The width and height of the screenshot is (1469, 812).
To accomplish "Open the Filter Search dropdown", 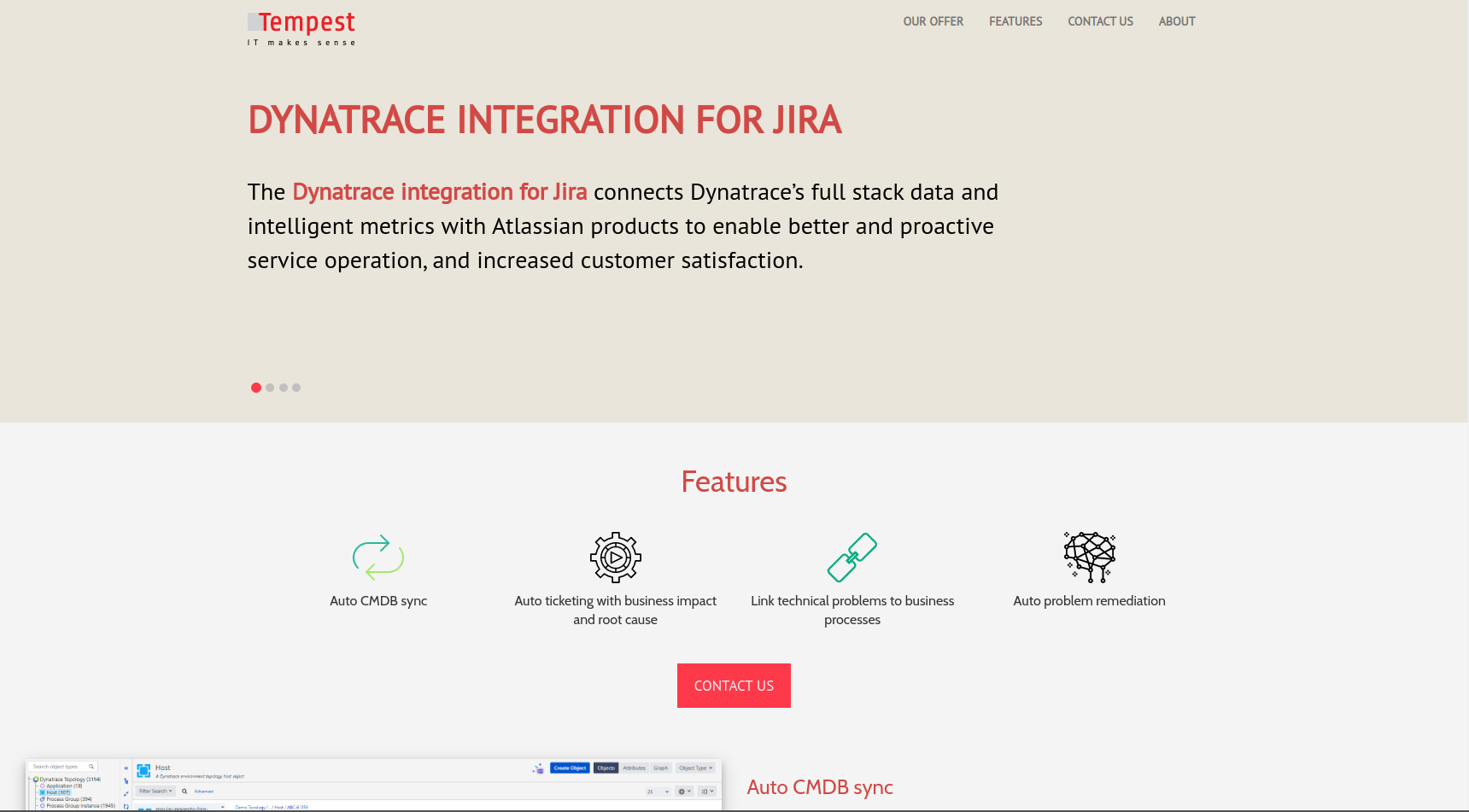I will [x=154, y=790].
